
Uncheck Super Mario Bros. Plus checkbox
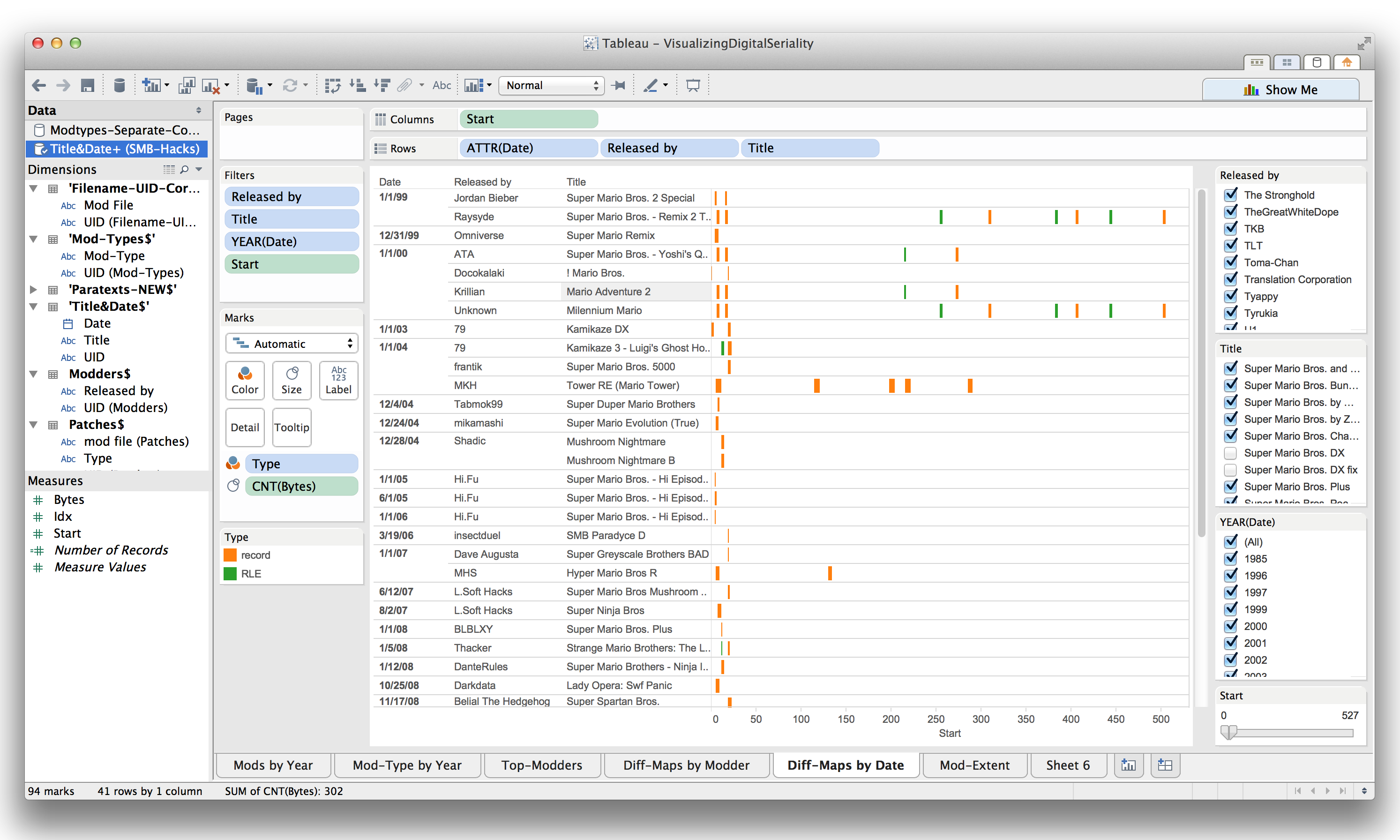click(x=1230, y=486)
